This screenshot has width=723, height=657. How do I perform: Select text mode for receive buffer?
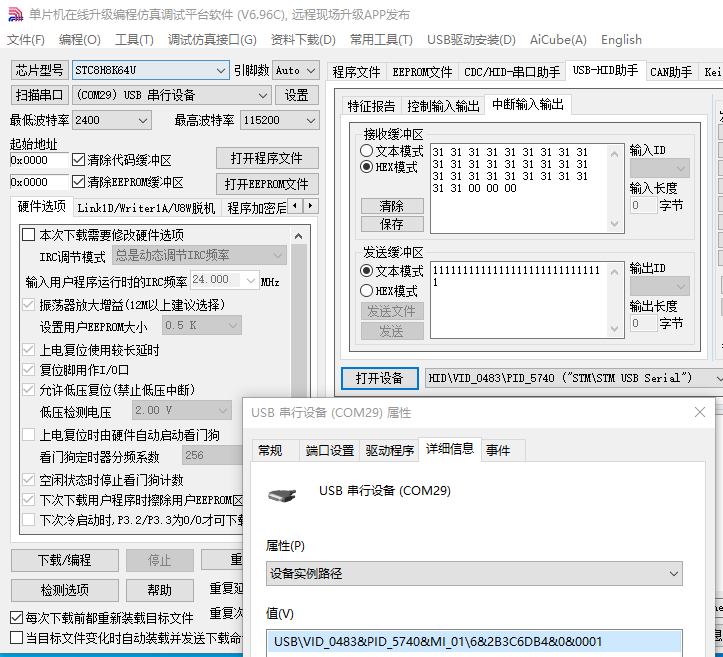point(367,150)
